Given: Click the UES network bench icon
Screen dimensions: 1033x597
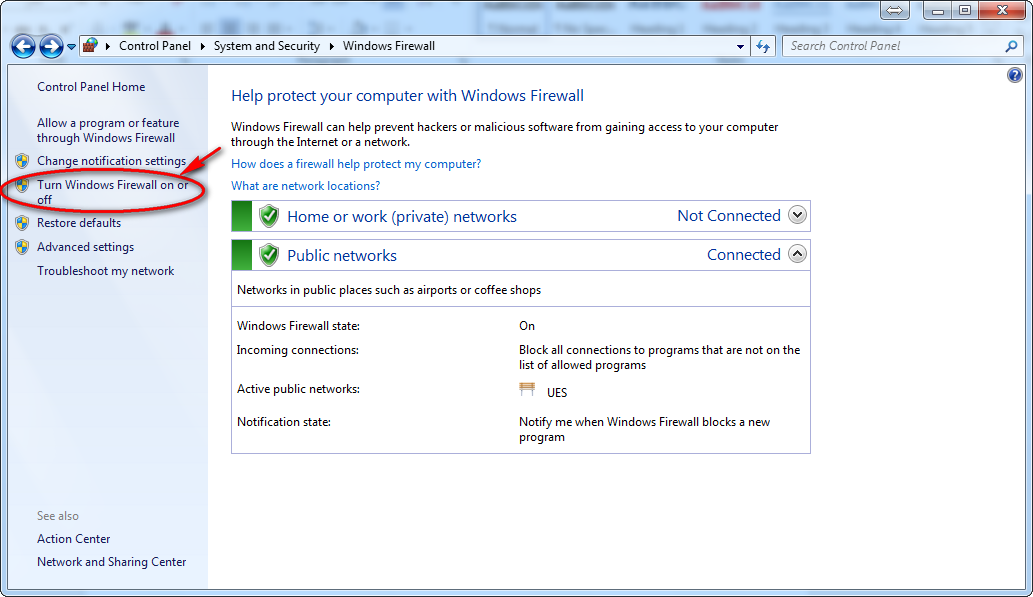Looking at the screenshot, I should (x=527, y=389).
